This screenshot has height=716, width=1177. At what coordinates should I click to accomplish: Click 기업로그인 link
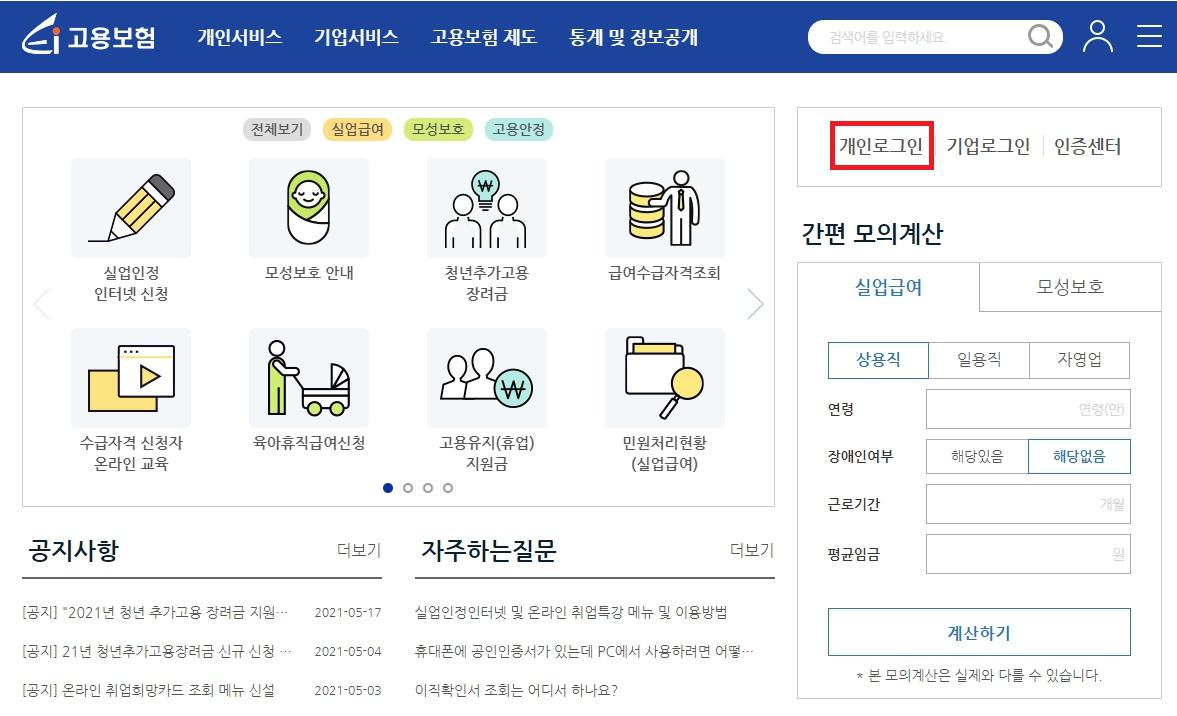pos(988,146)
